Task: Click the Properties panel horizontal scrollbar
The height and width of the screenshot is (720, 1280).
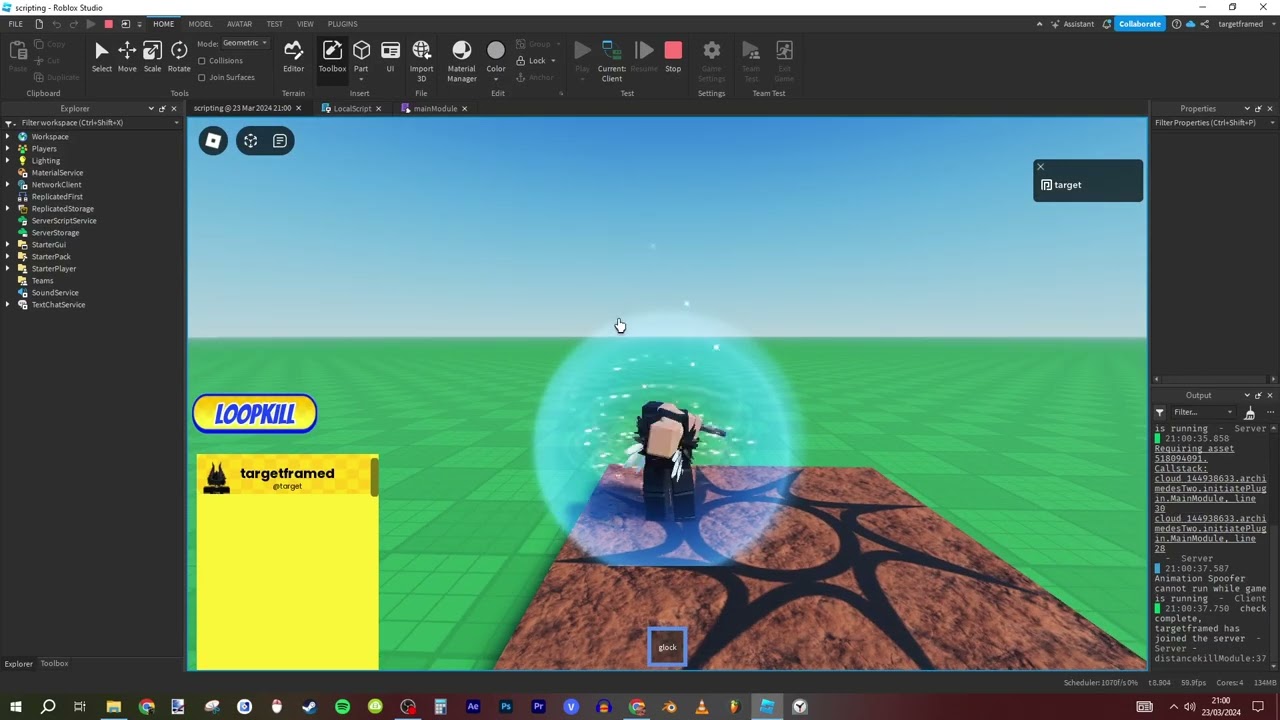Action: point(1214,380)
